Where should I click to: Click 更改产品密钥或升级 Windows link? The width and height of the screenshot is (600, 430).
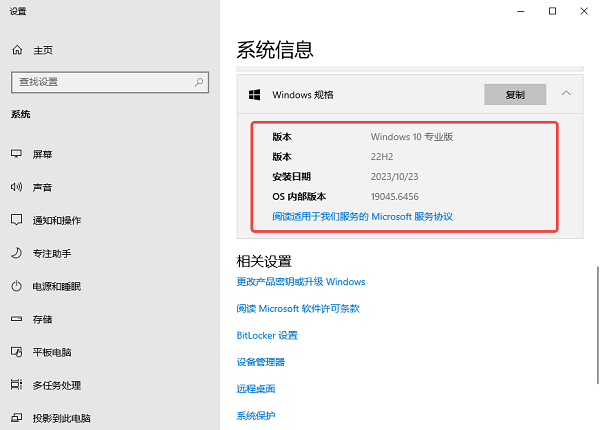[x=301, y=282]
